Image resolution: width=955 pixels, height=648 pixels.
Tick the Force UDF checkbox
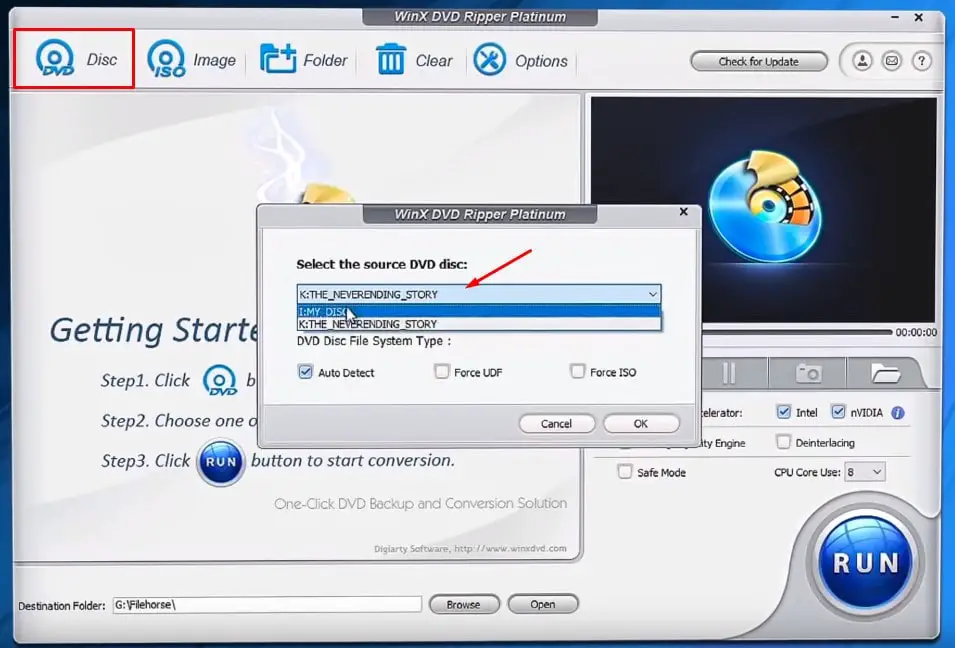pos(442,371)
